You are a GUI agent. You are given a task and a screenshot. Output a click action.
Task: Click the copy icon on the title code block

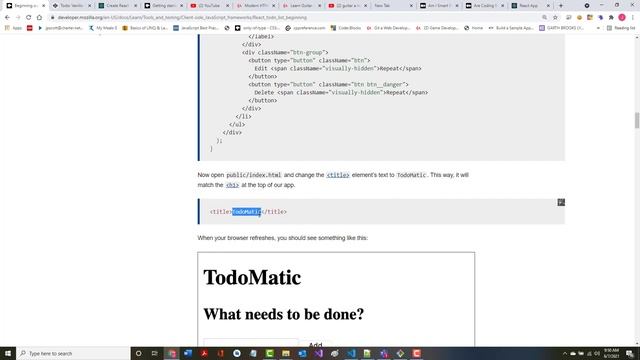pos(561,202)
